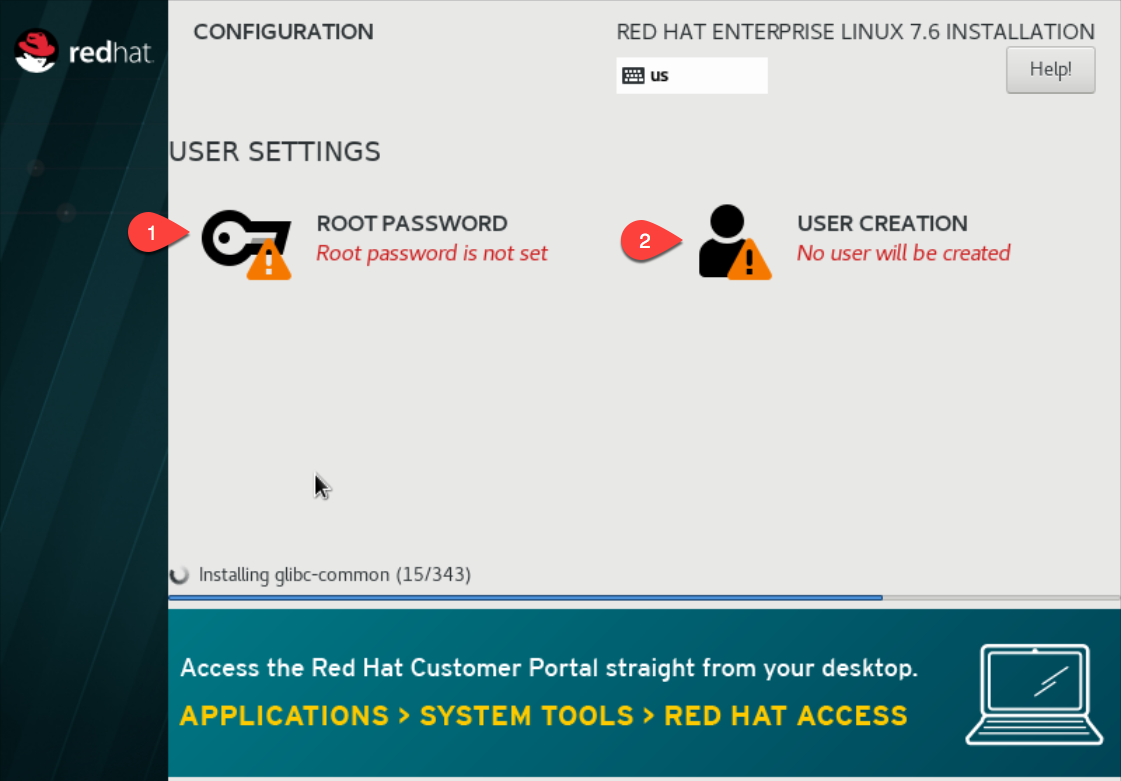Click 'No user will be created' warning text
The image size is (1121, 781).
coord(904,253)
